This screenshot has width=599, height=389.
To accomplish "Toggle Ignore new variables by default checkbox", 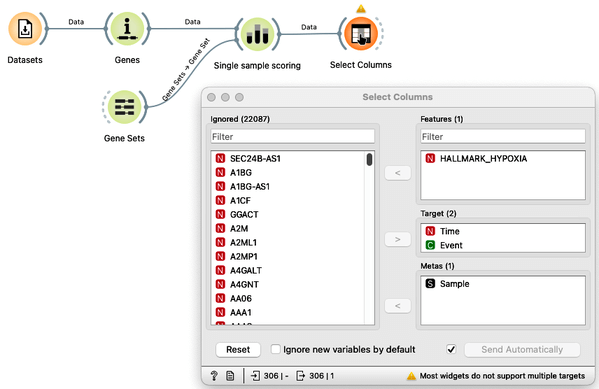I will 275,349.
